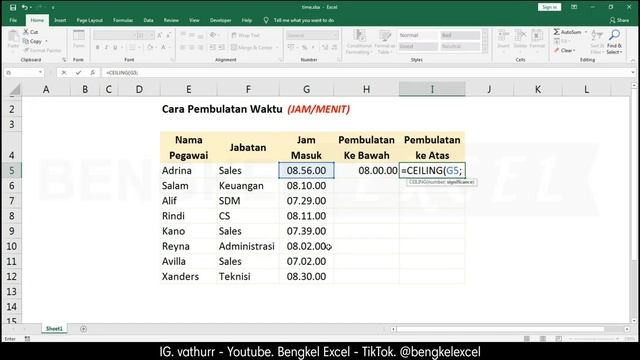Click Ribbon Display Options icon
Image resolution: width=640 pixels, height=360 pixels.
point(574,7)
